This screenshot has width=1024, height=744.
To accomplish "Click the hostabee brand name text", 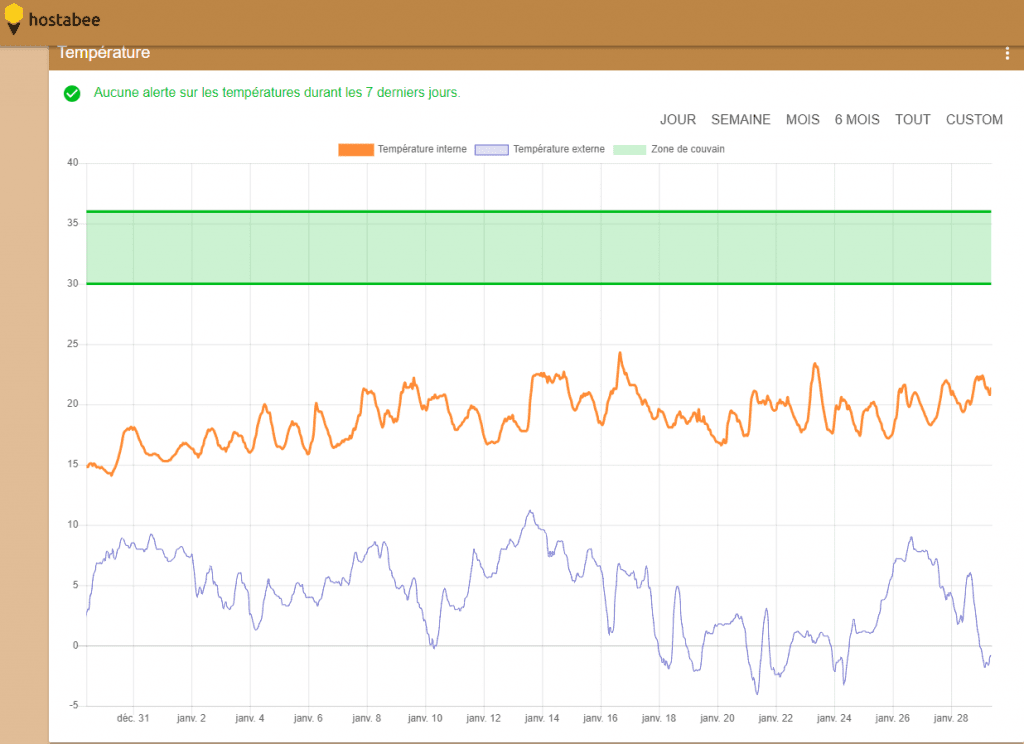I will click(x=64, y=20).
